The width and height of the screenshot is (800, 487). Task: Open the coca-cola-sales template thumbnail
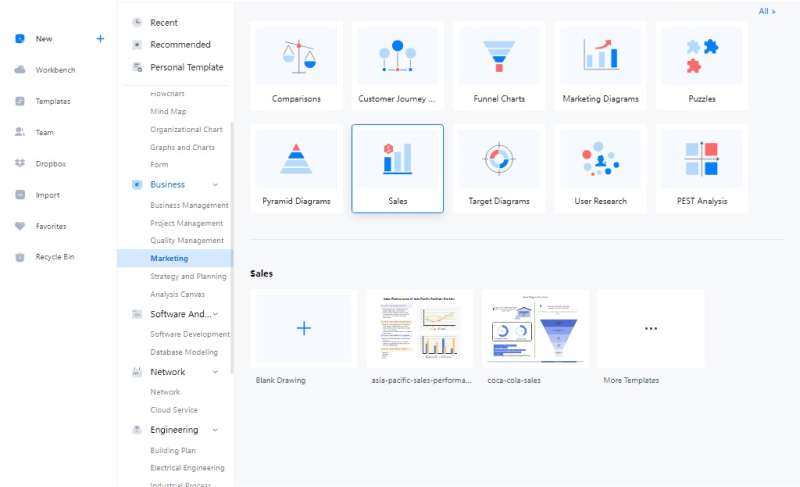point(535,328)
